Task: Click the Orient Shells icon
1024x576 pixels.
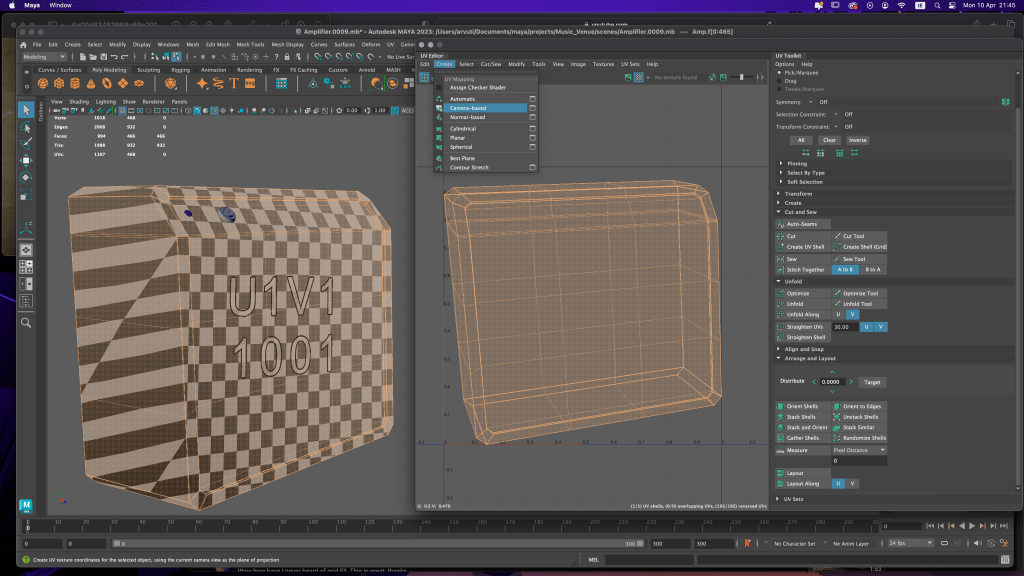Action: (780, 406)
